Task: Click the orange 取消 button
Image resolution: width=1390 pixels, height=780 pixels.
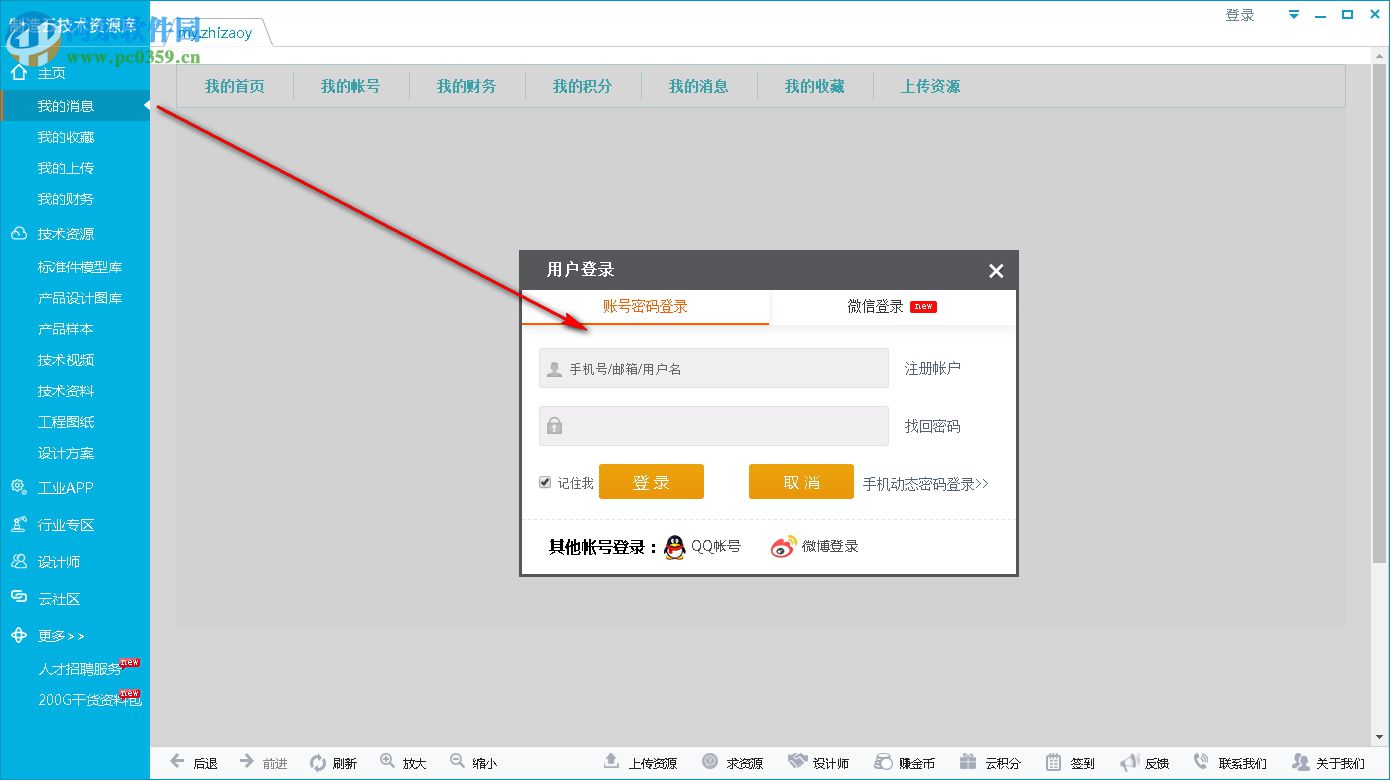Action: tap(801, 482)
